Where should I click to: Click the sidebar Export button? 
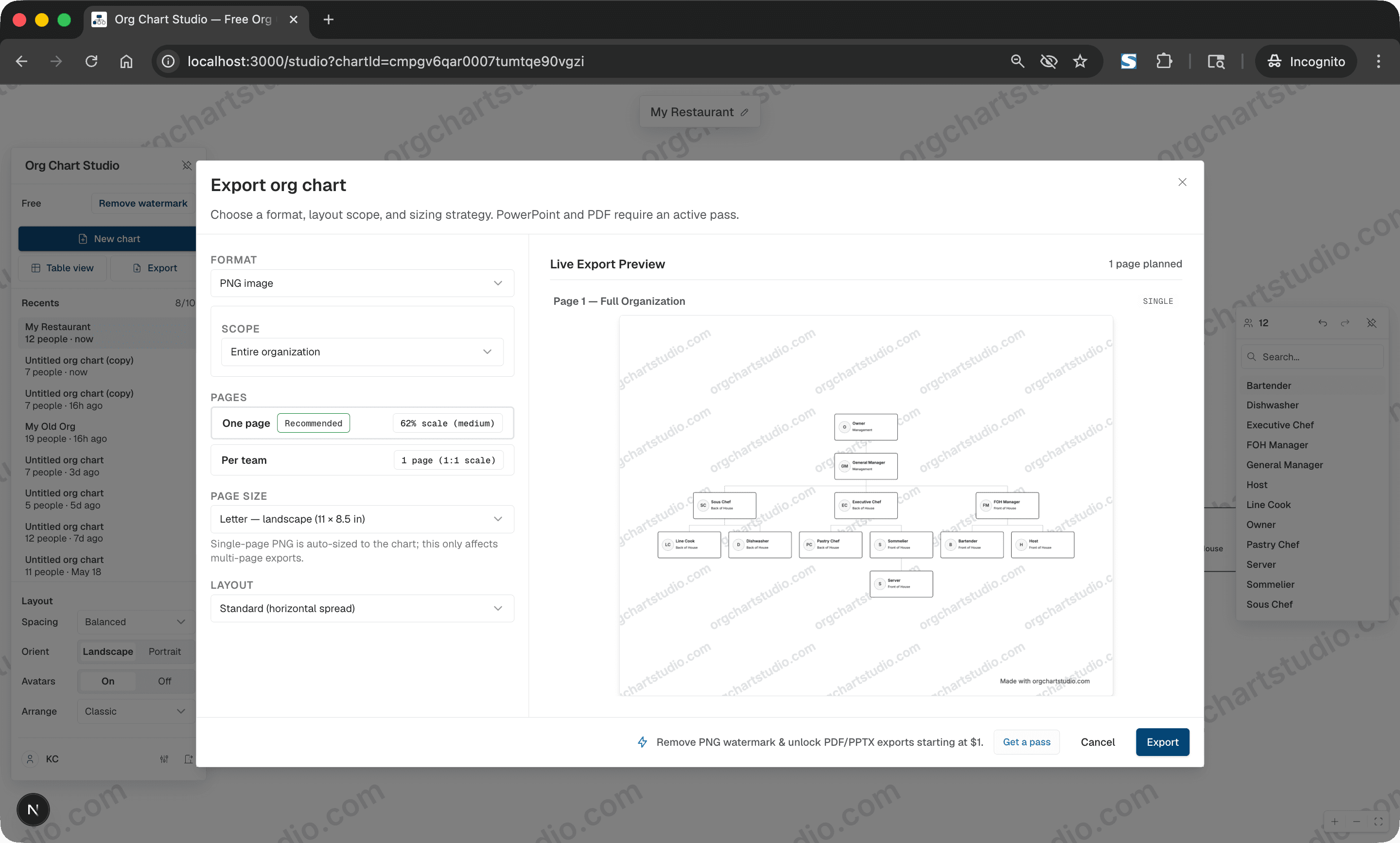pyautogui.click(x=155, y=267)
